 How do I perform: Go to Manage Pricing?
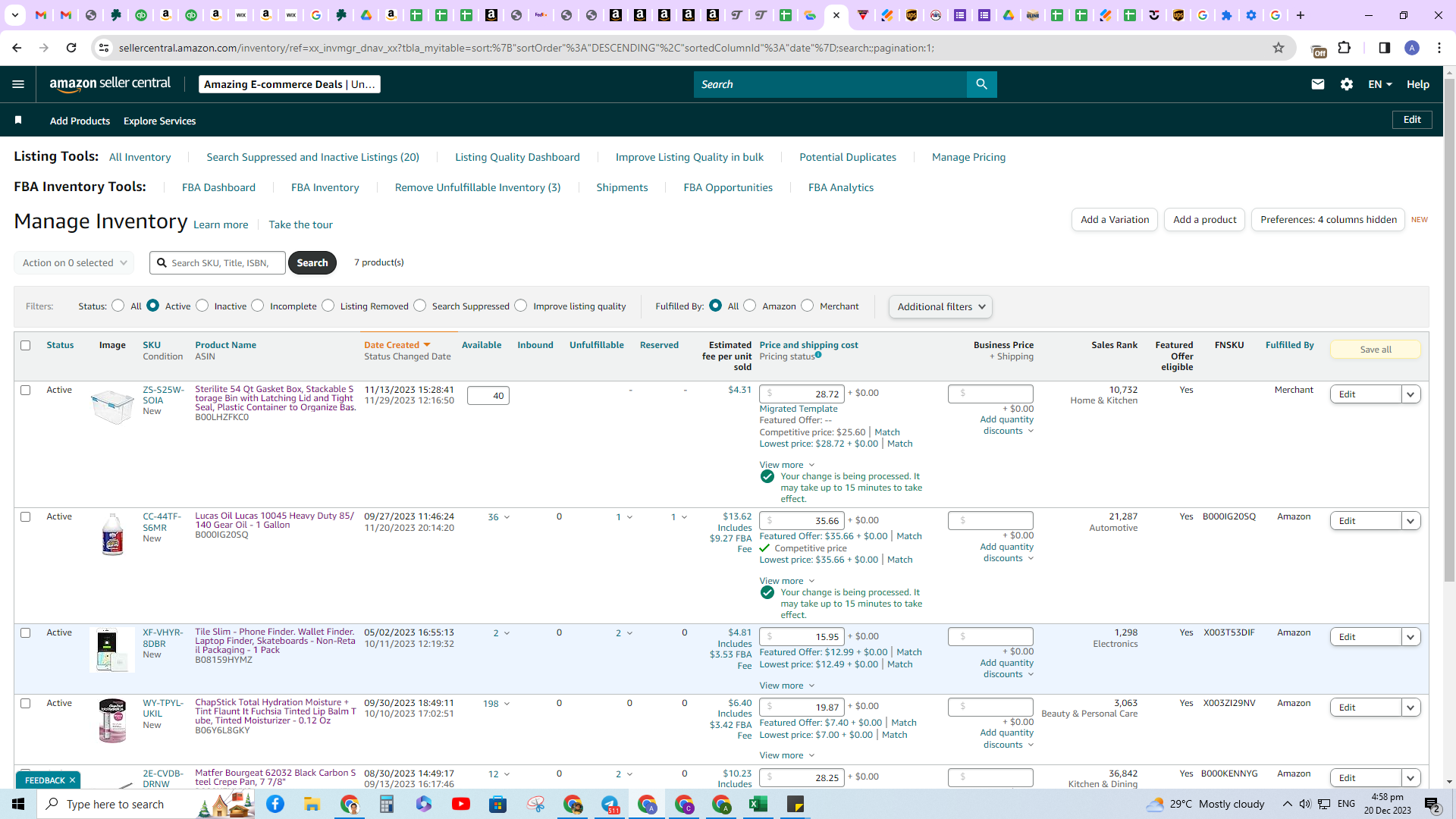pyautogui.click(x=968, y=157)
